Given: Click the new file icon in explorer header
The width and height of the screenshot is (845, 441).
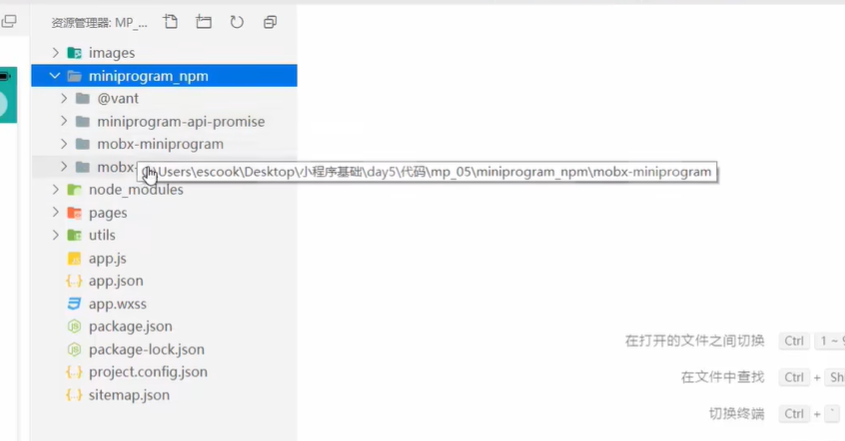Looking at the screenshot, I should pos(170,22).
